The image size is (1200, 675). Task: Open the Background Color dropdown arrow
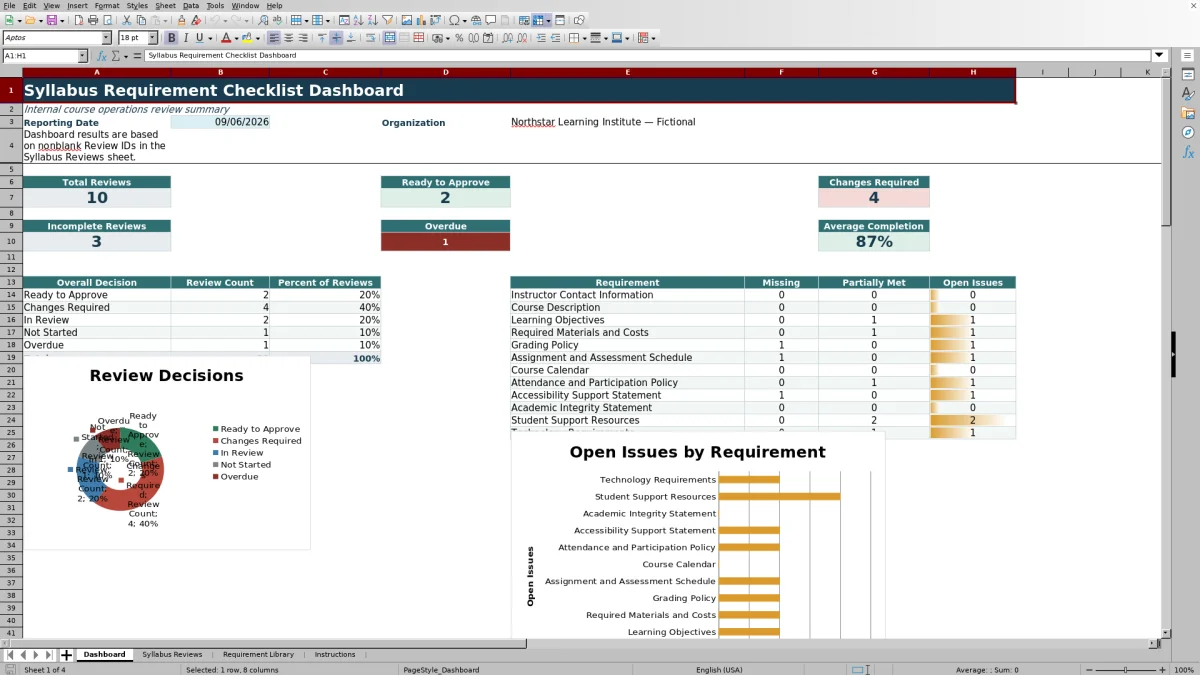pos(258,38)
